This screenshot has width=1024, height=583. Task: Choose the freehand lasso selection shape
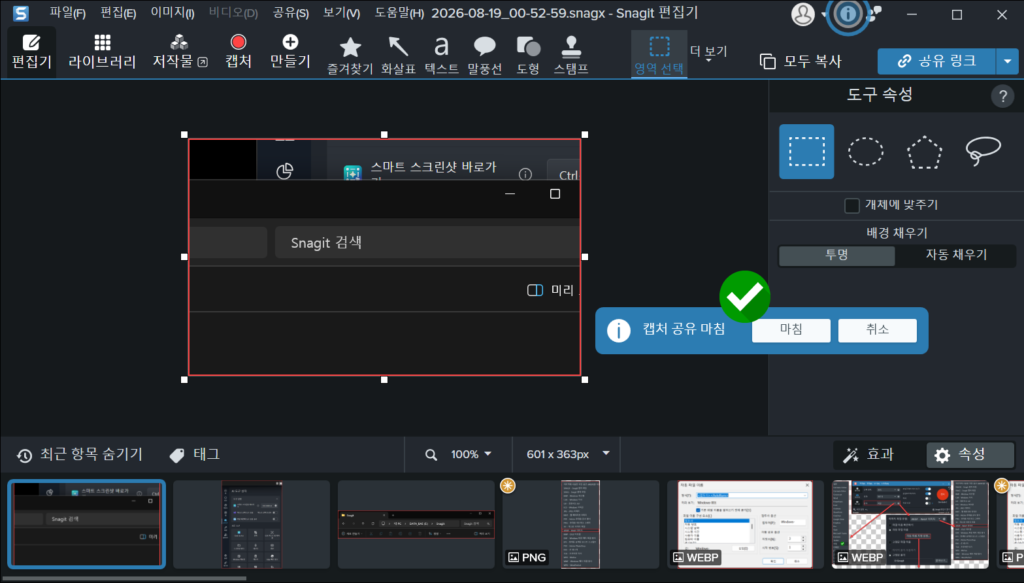tap(983, 151)
